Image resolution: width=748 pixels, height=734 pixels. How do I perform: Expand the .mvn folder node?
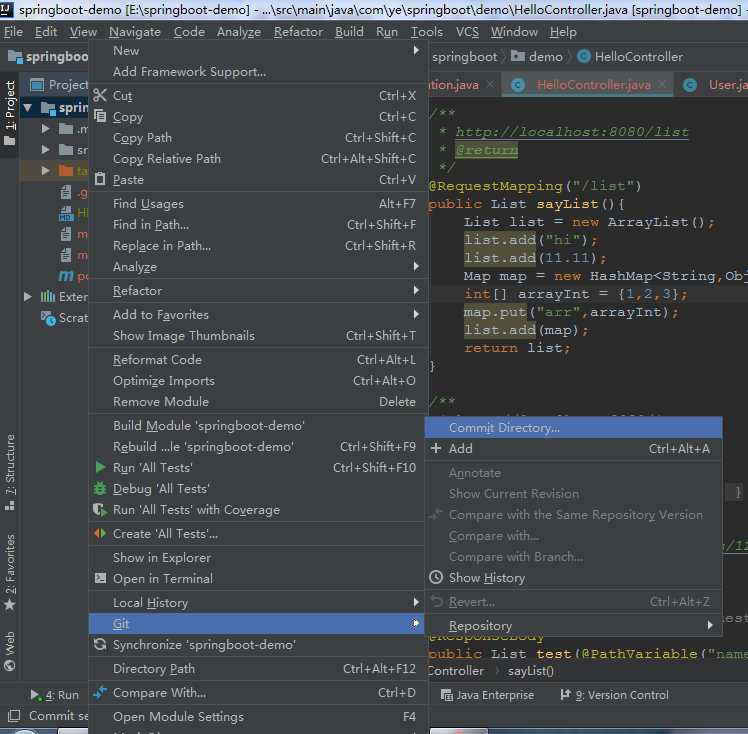coord(45,128)
